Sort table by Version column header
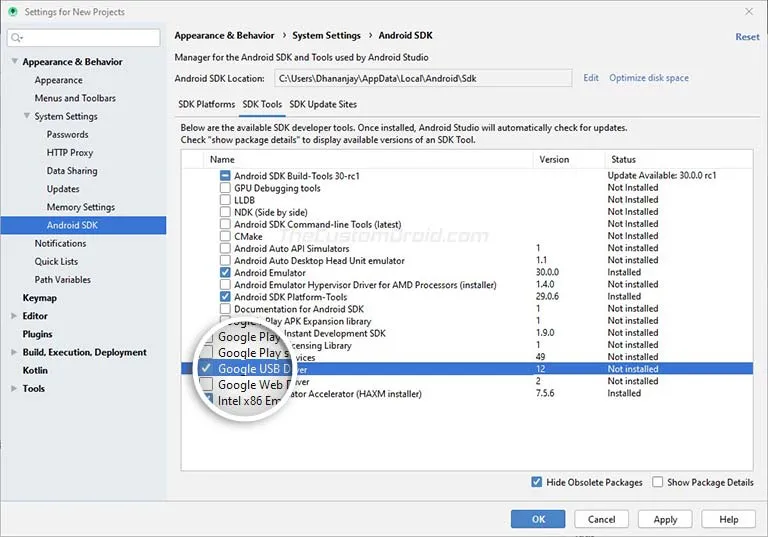This screenshot has width=768, height=537. pos(569,159)
